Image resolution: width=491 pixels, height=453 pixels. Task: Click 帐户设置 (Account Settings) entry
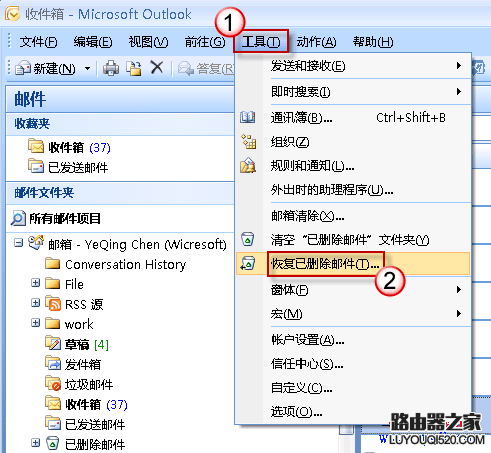pyautogui.click(x=353, y=340)
